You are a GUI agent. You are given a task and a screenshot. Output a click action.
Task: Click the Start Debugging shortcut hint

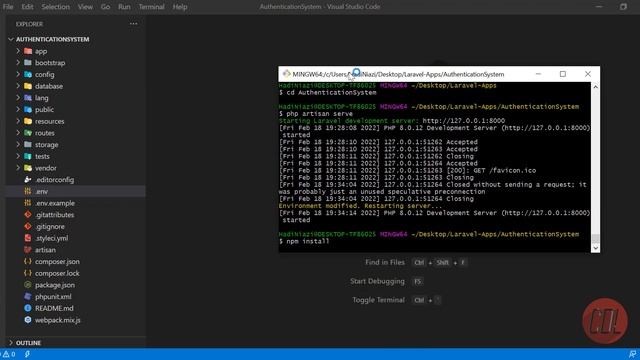coord(387,281)
